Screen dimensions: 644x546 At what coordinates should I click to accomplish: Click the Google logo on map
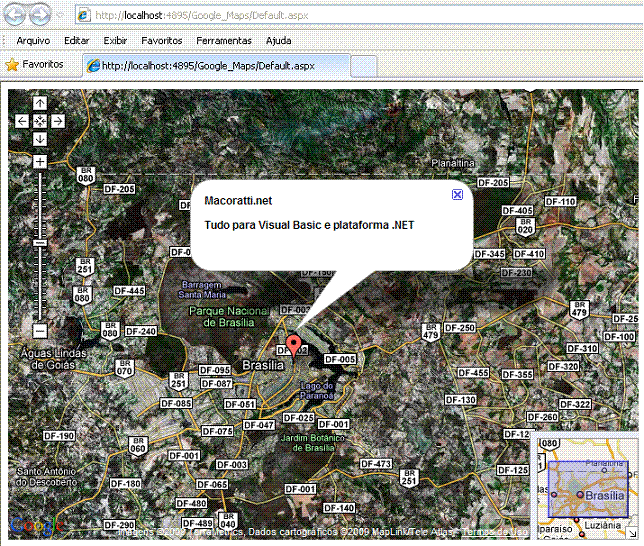tap(36, 526)
